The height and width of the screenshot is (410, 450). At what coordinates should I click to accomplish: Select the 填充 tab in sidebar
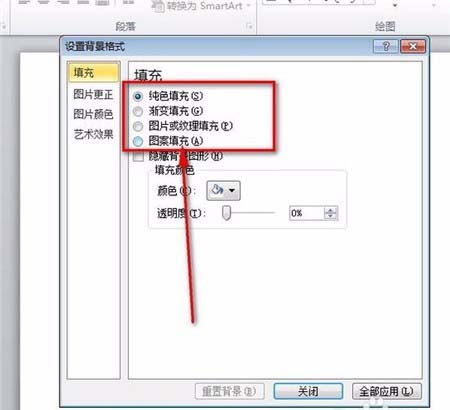click(x=93, y=72)
